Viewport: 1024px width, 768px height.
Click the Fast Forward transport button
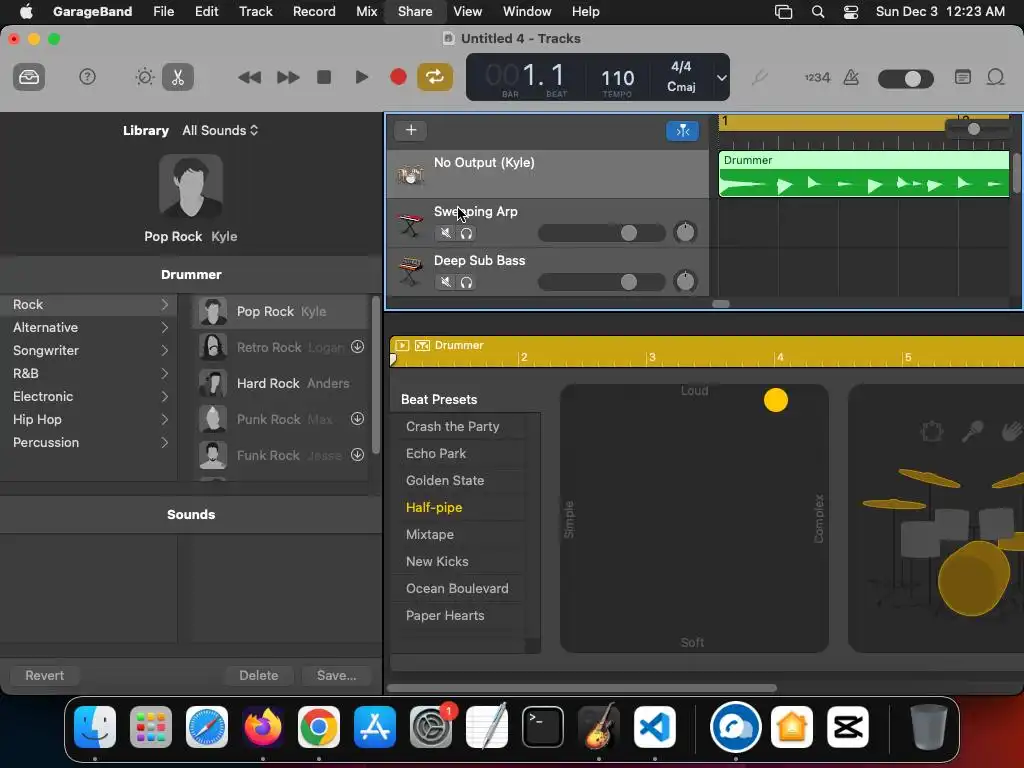(x=287, y=78)
